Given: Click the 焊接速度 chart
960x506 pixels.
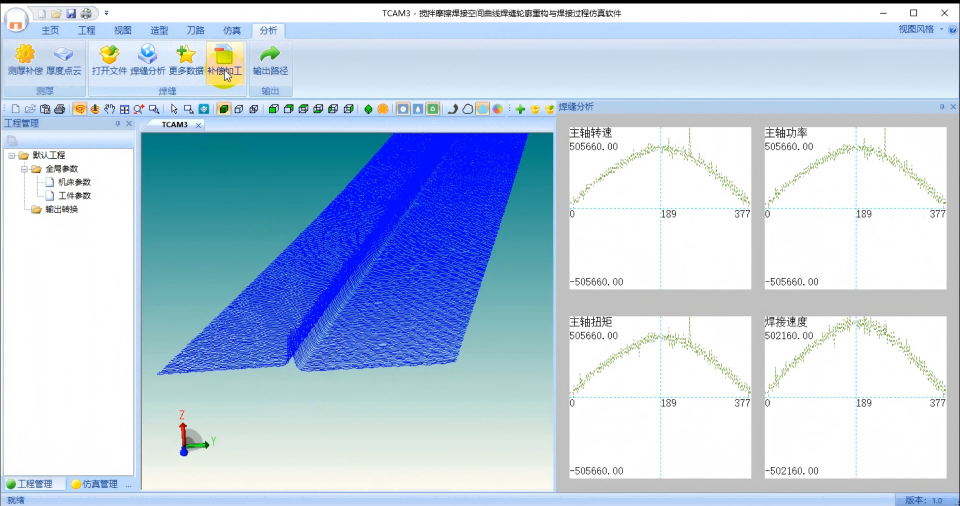Looking at the screenshot, I should click(x=855, y=397).
